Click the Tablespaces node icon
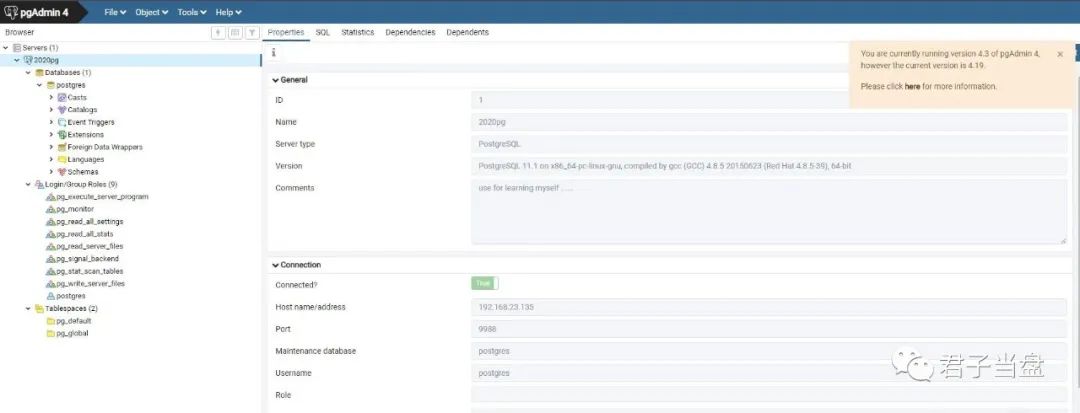The height and width of the screenshot is (413, 1080). click(x=39, y=308)
